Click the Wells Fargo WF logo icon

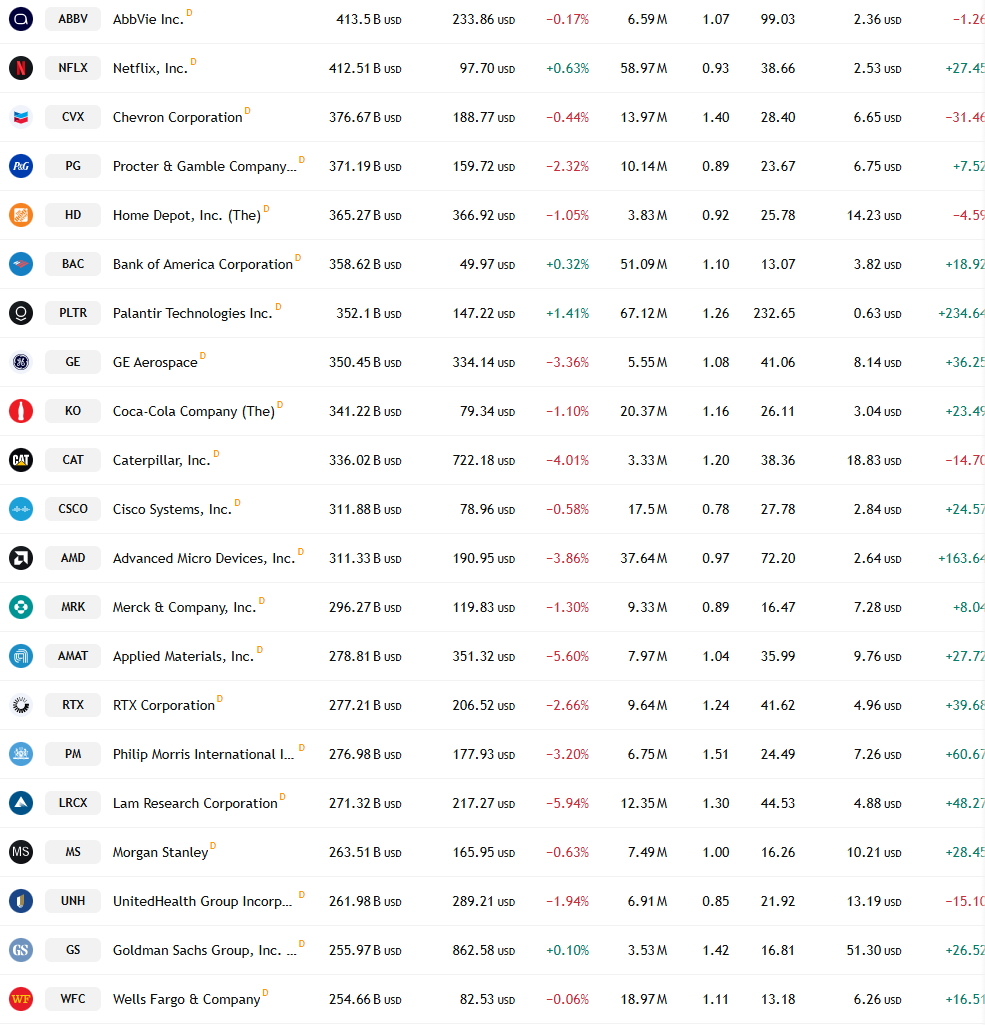(21, 999)
